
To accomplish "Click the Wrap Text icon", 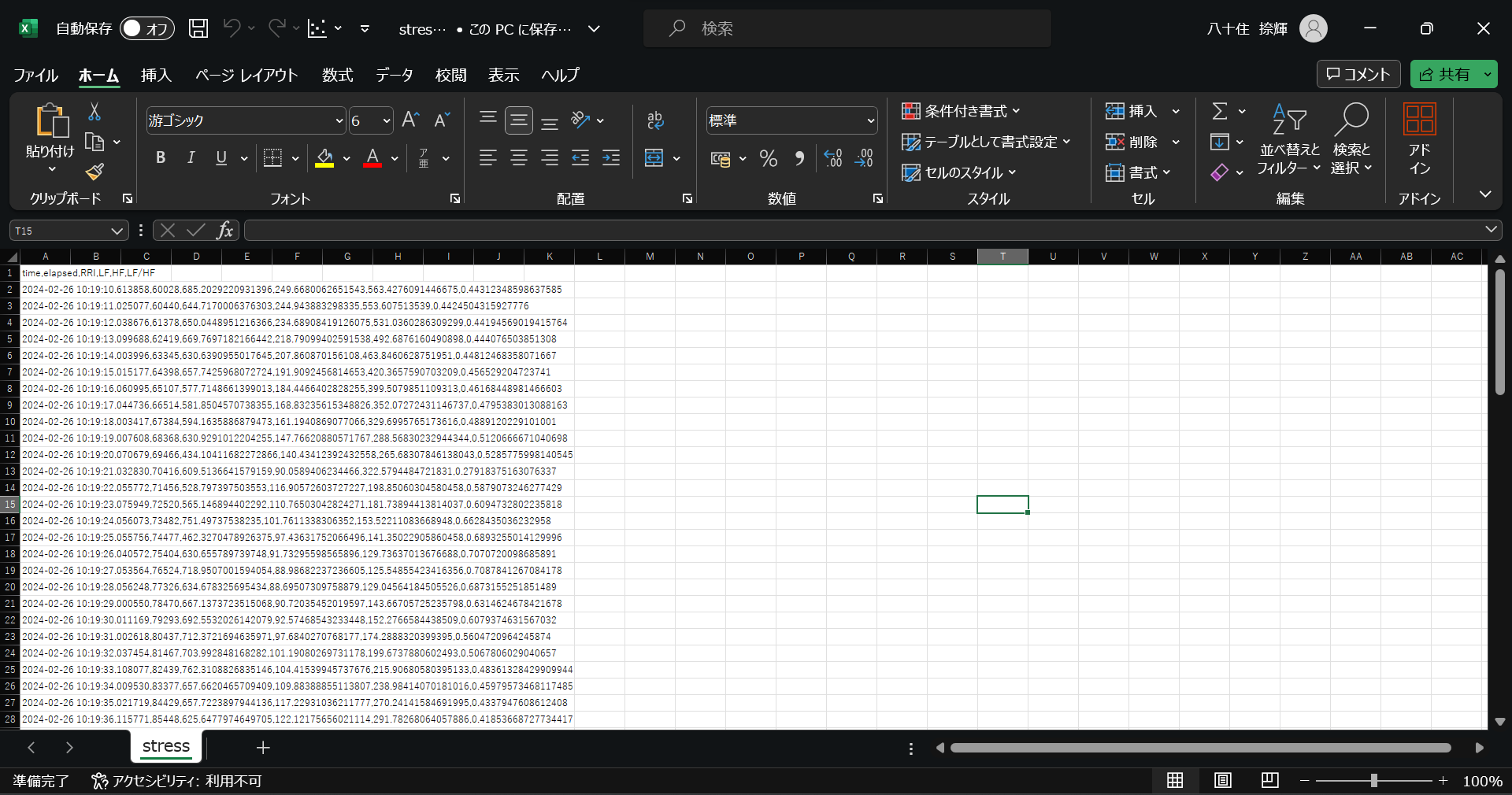I will (655, 120).
